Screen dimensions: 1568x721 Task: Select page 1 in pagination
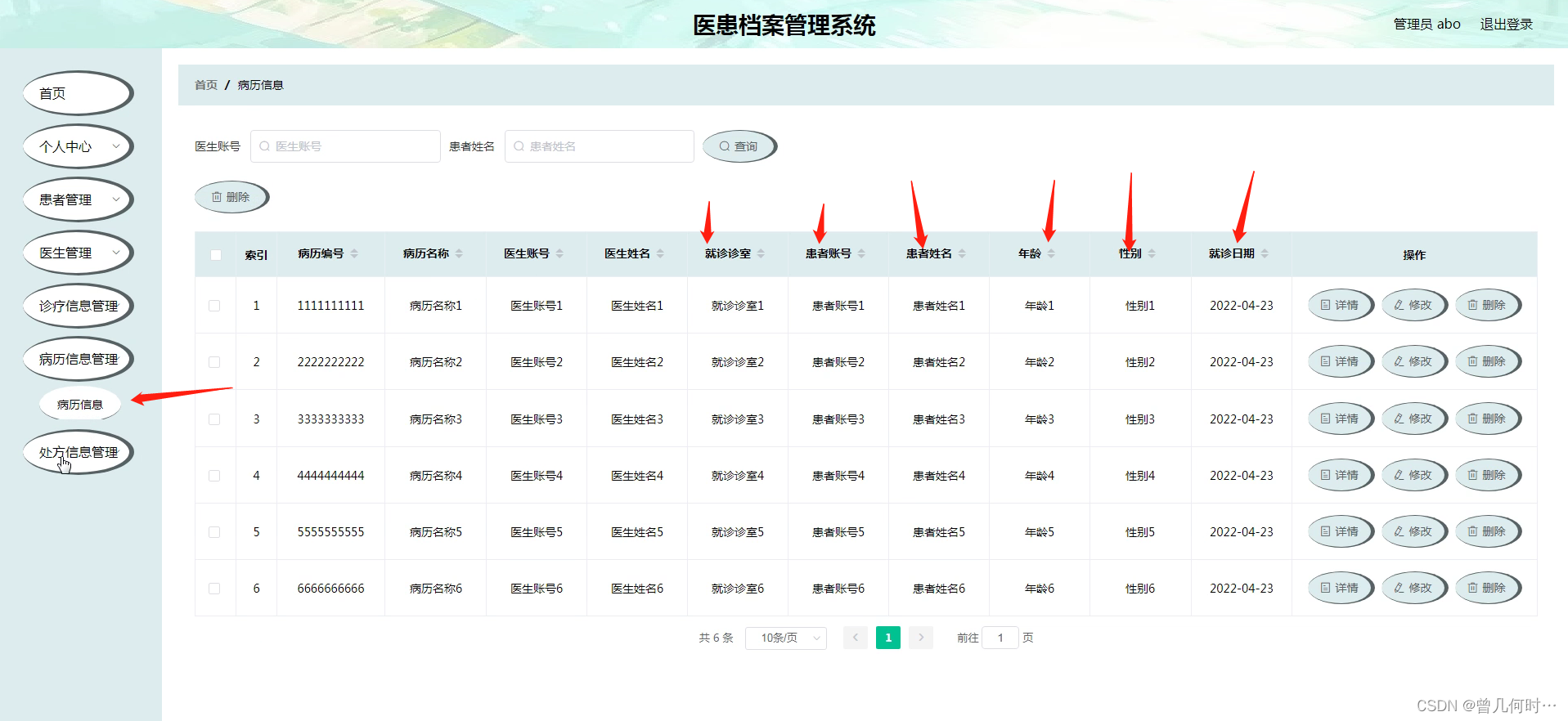888,638
